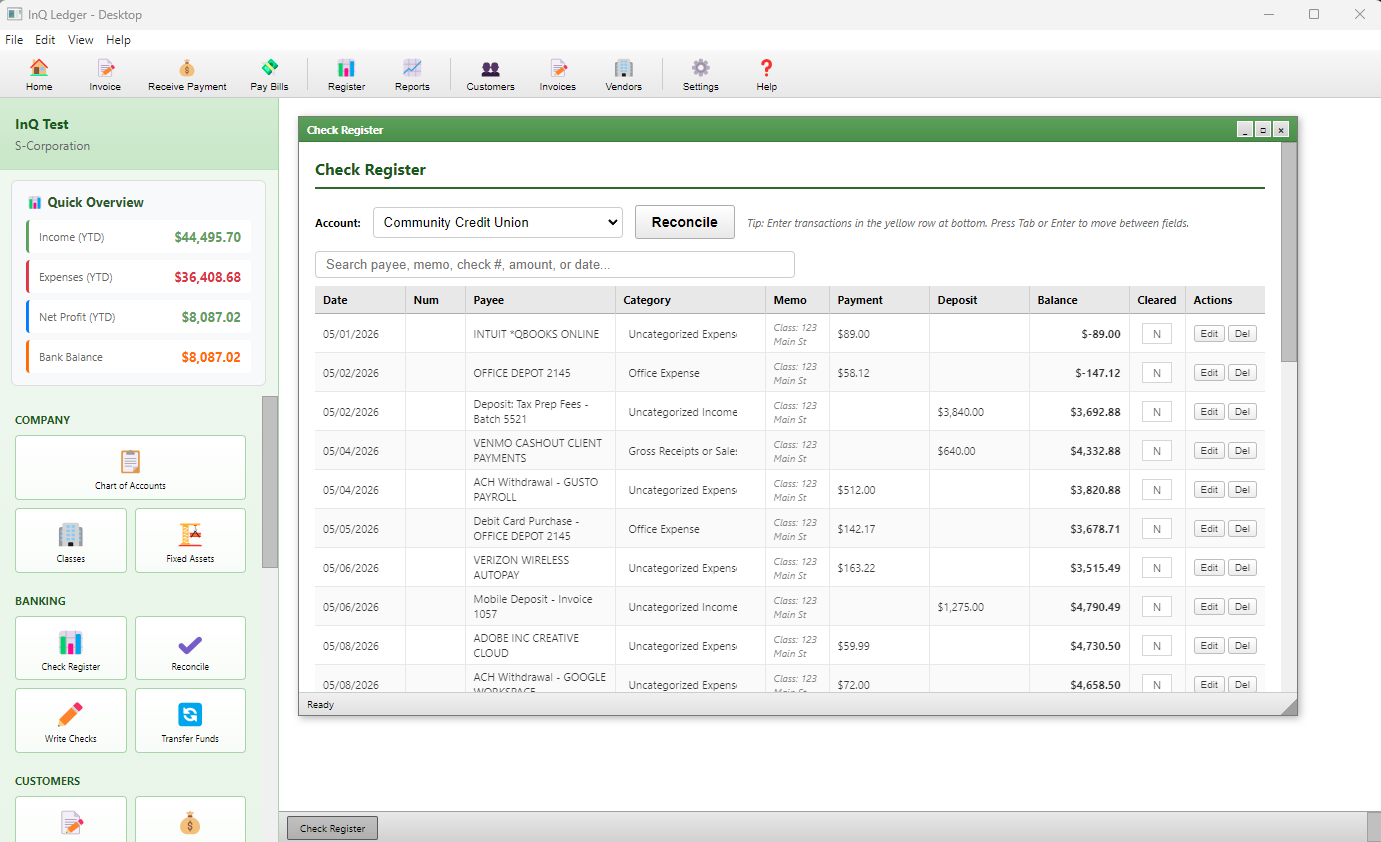Open the Home toolbar icon
Image resolution: width=1381 pixels, height=842 pixels.
[39, 74]
